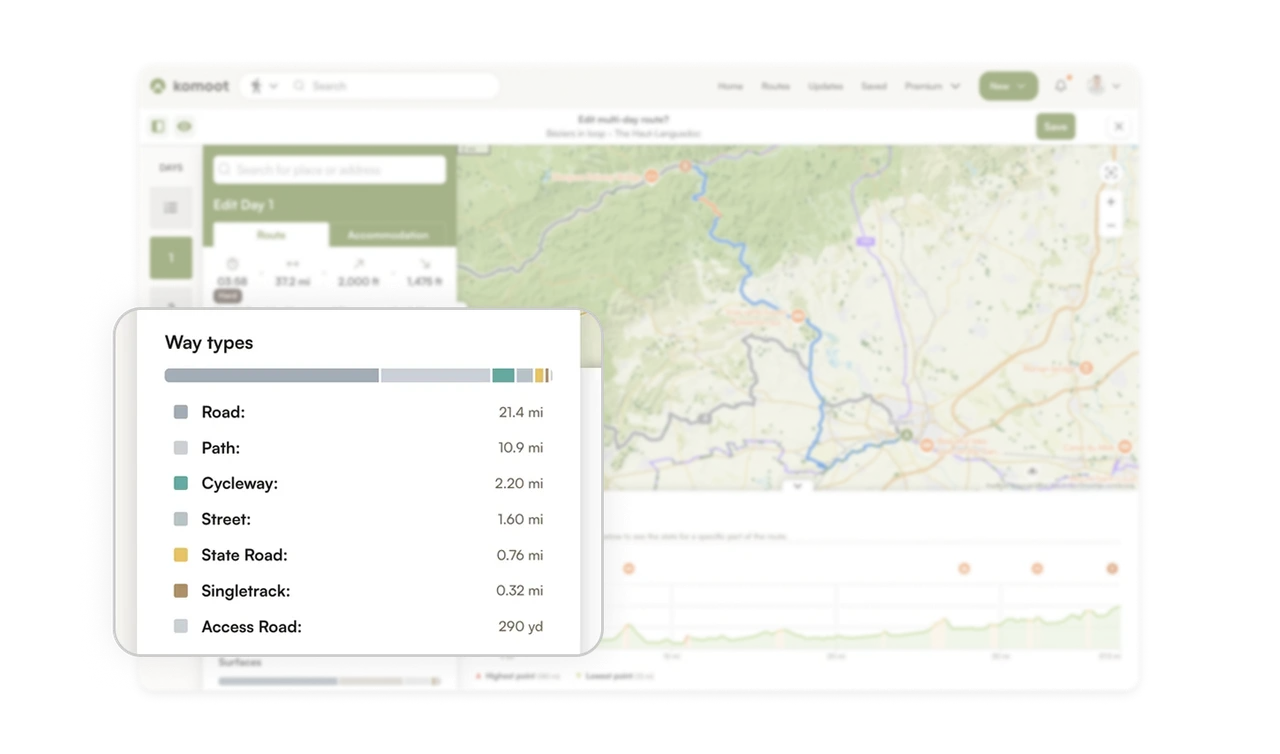Switch to the Accommodation tab
This screenshot has height=754, width=1280.
click(388, 235)
